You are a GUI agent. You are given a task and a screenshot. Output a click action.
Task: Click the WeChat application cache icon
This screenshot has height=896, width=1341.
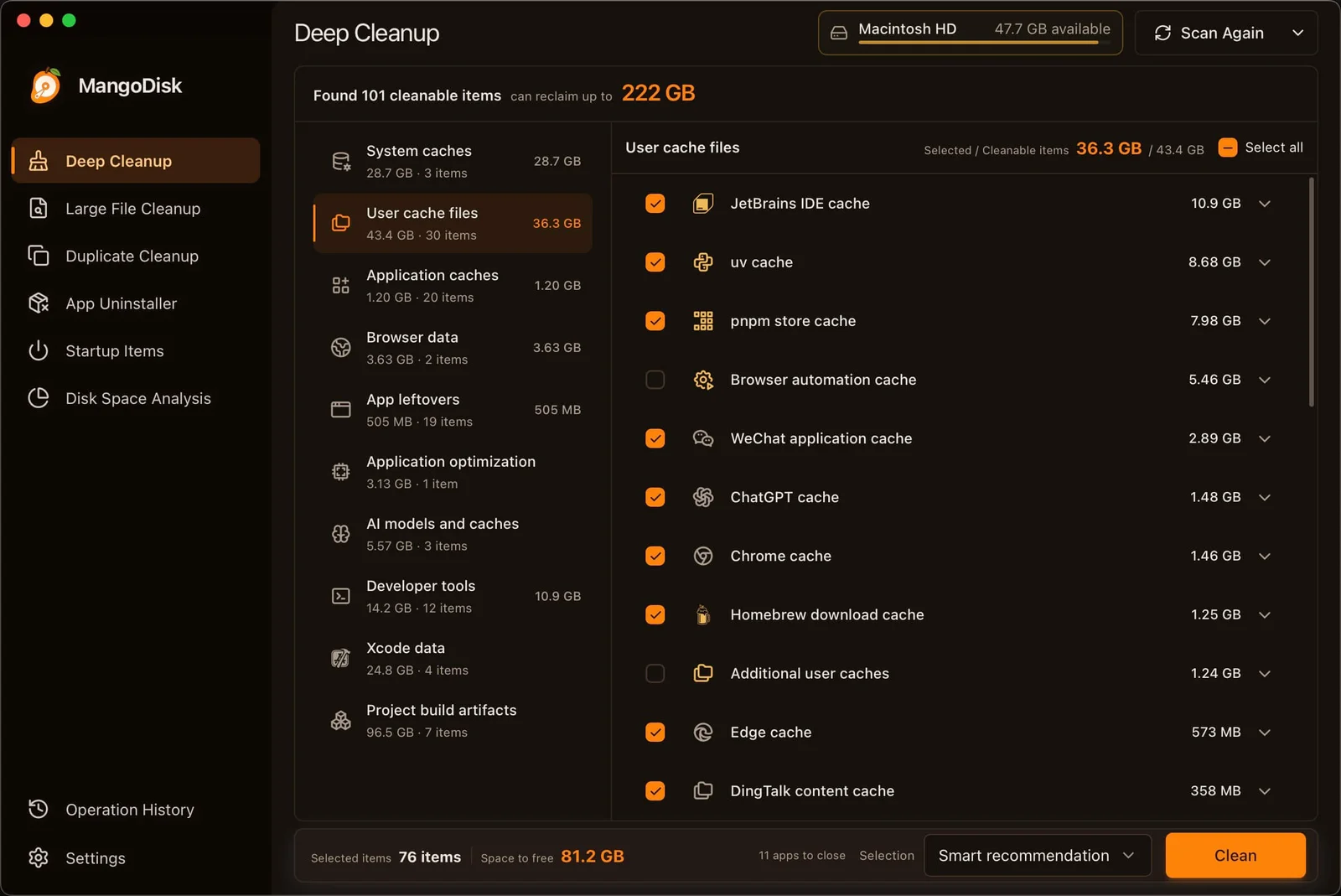click(703, 438)
